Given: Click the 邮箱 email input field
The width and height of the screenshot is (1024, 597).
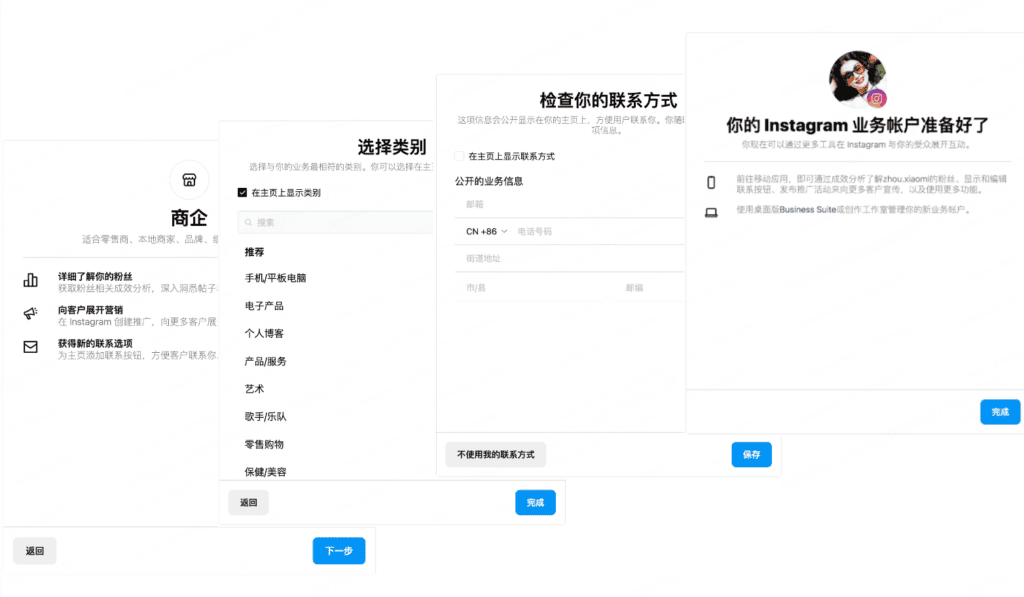Looking at the screenshot, I should (569, 204).
